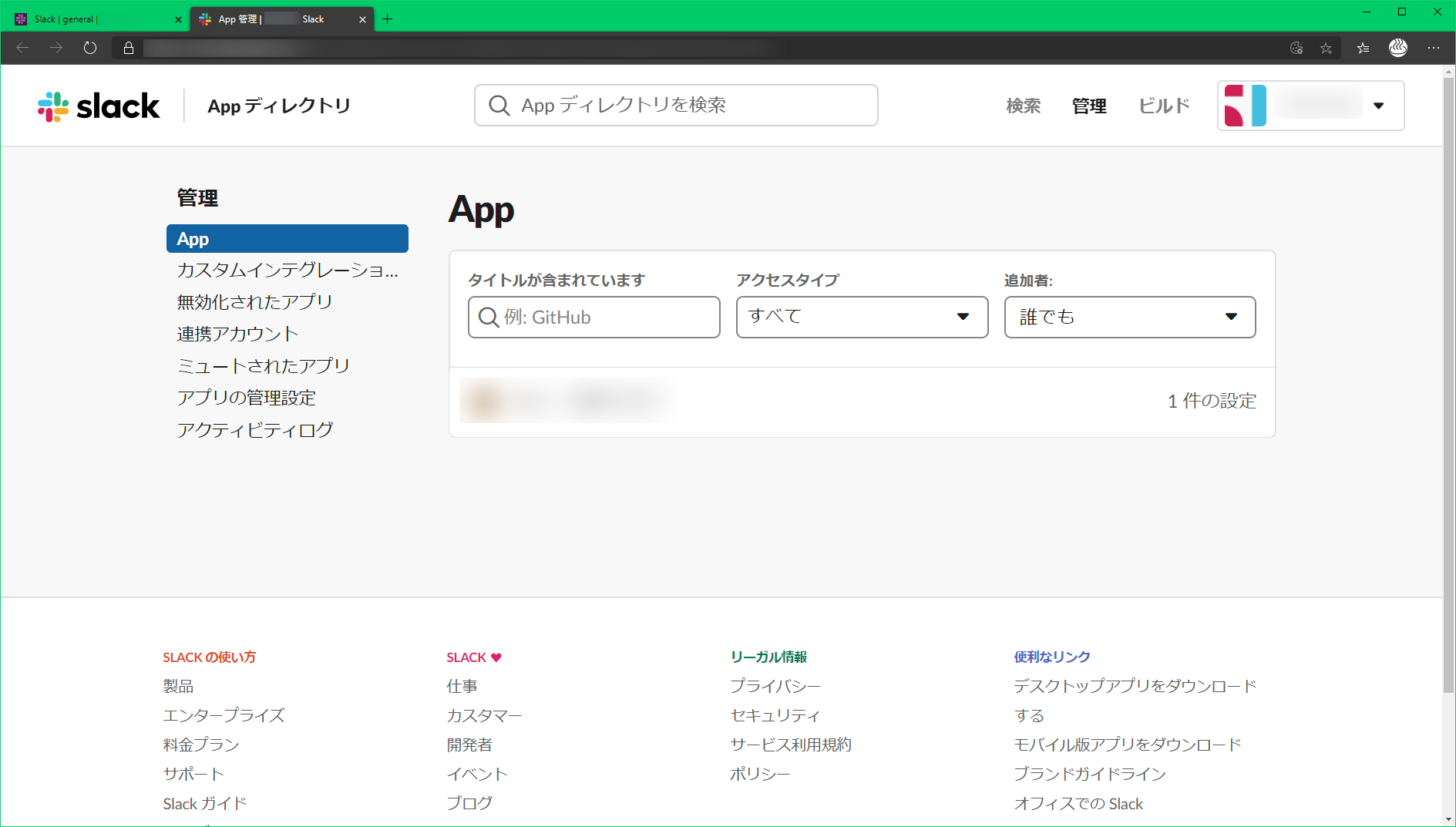Select ミュートされたアプリ in the sidebar
The height and width of the screenshot is (827, 1456).
click(x=263, y=365)
